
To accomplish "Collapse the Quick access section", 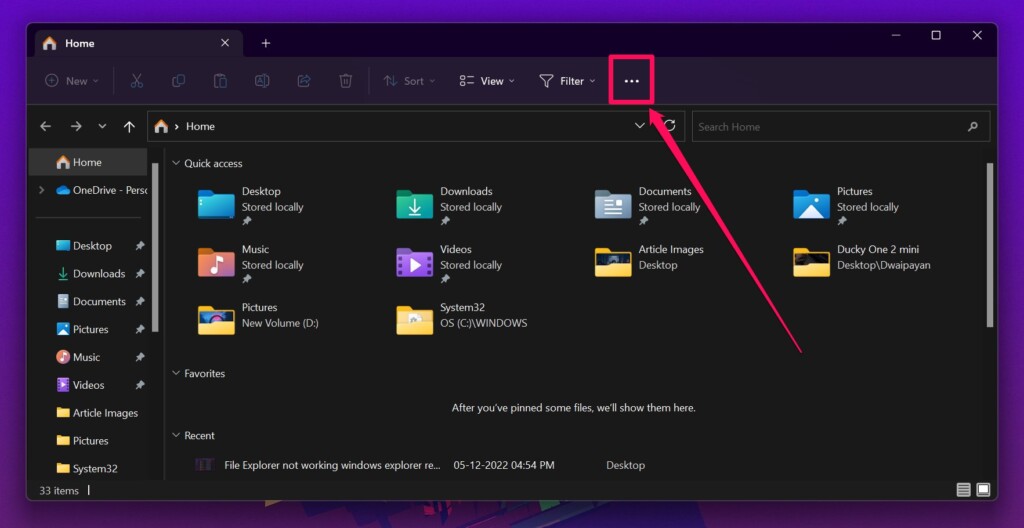I will [176, 163].
